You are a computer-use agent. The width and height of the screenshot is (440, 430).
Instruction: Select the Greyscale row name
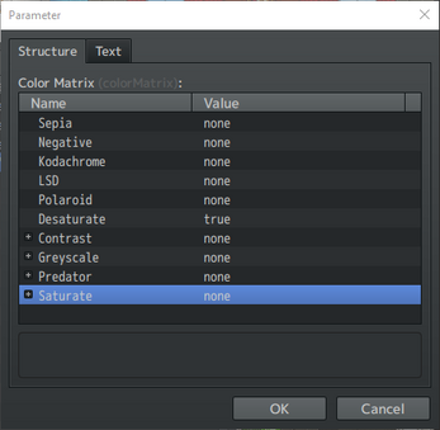coord(69,258)
